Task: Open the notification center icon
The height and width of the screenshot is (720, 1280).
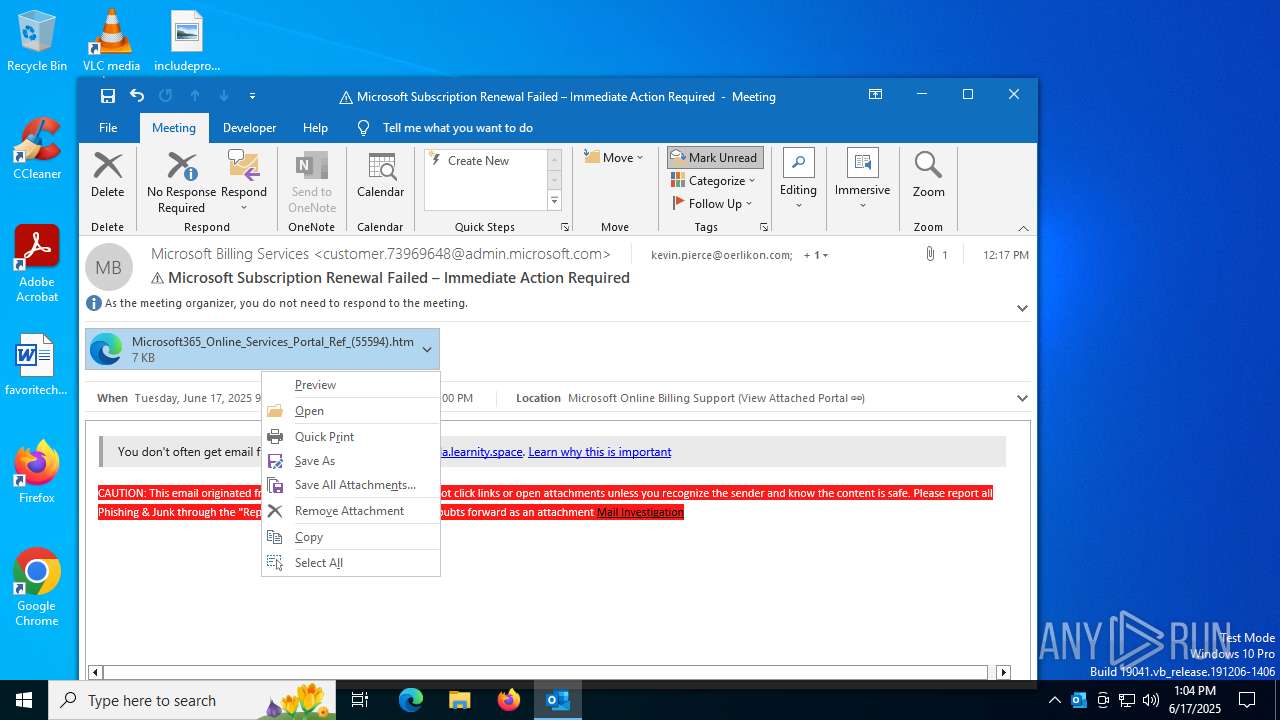Action: 1247,700
